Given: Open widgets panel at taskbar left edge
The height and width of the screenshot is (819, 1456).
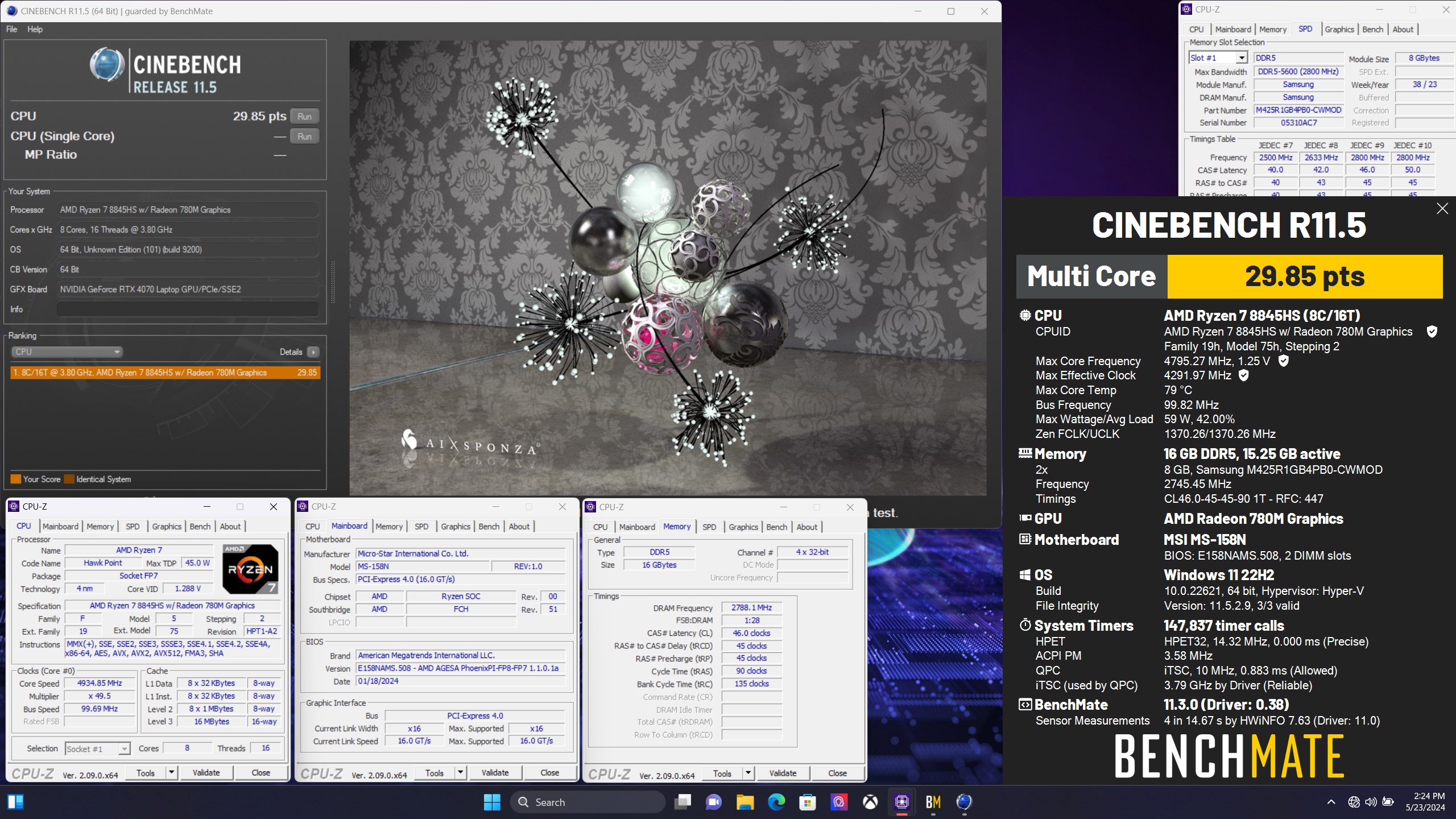Looking at the screenshot, I should pyautogui.click(x=15, y=802).
